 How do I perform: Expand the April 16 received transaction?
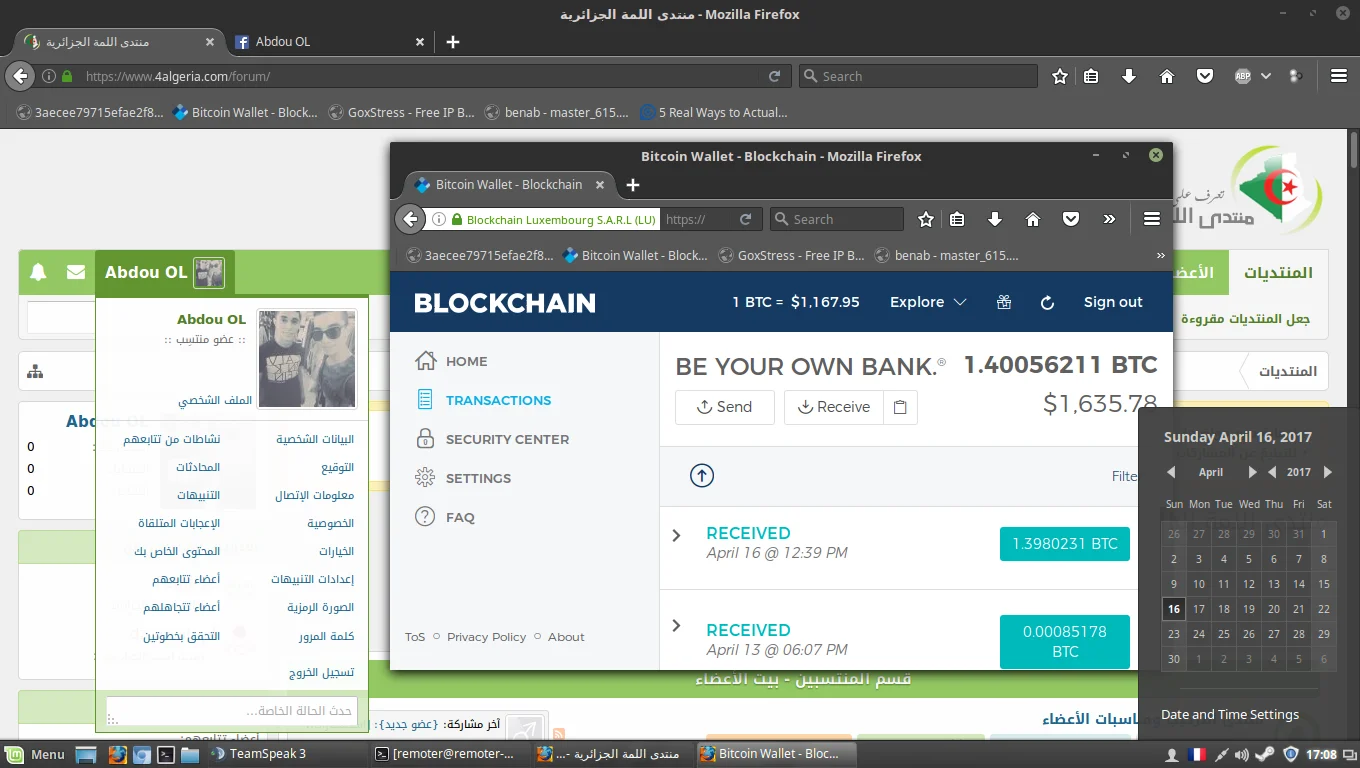[x=677, y=535]
